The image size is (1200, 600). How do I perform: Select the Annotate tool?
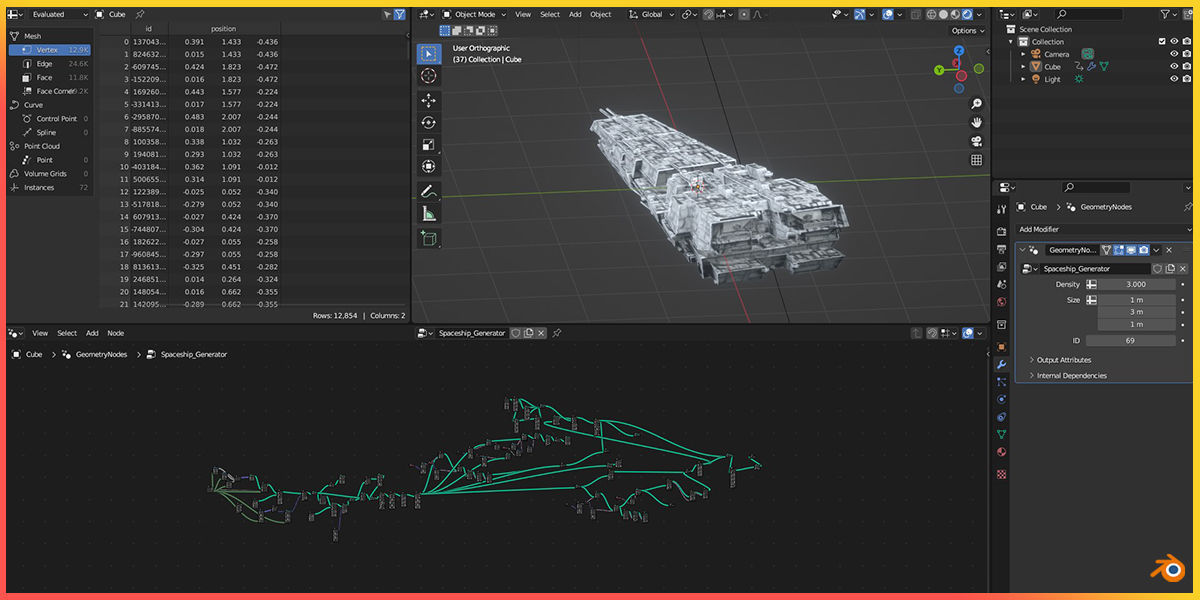pos(428,190)
